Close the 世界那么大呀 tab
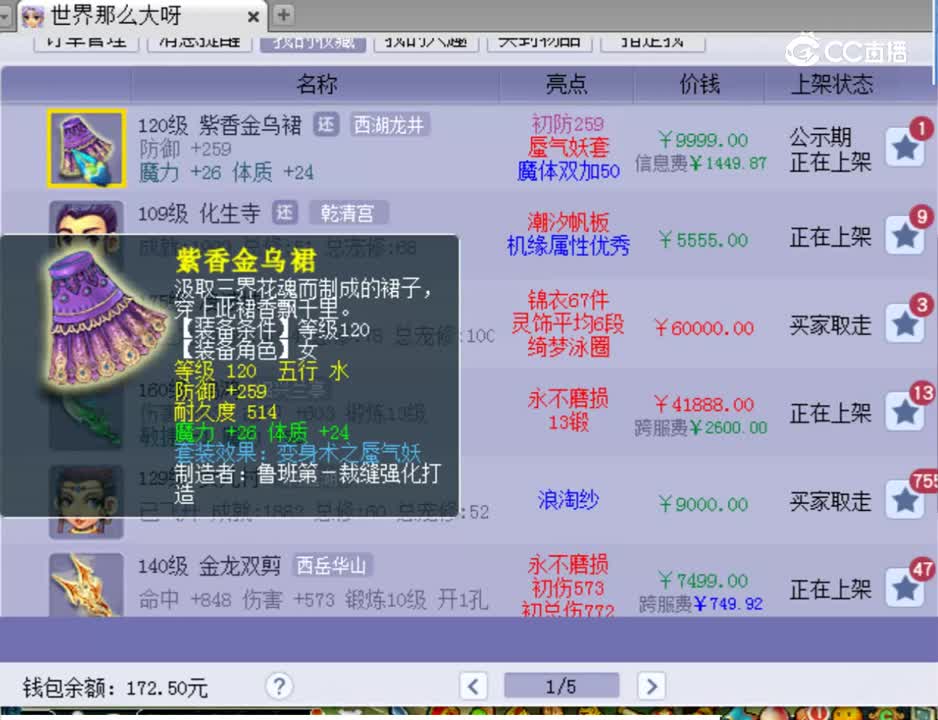 click(253, 17)
